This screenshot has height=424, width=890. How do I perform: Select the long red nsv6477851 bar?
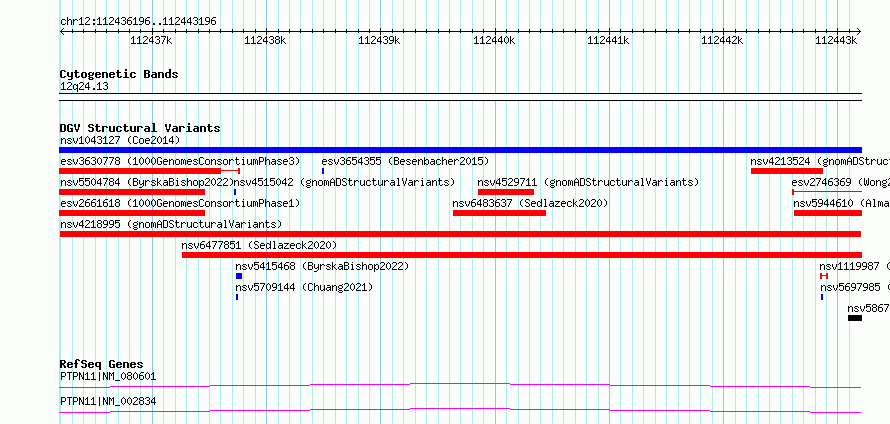pyautogui.click(x=522, y=255)
